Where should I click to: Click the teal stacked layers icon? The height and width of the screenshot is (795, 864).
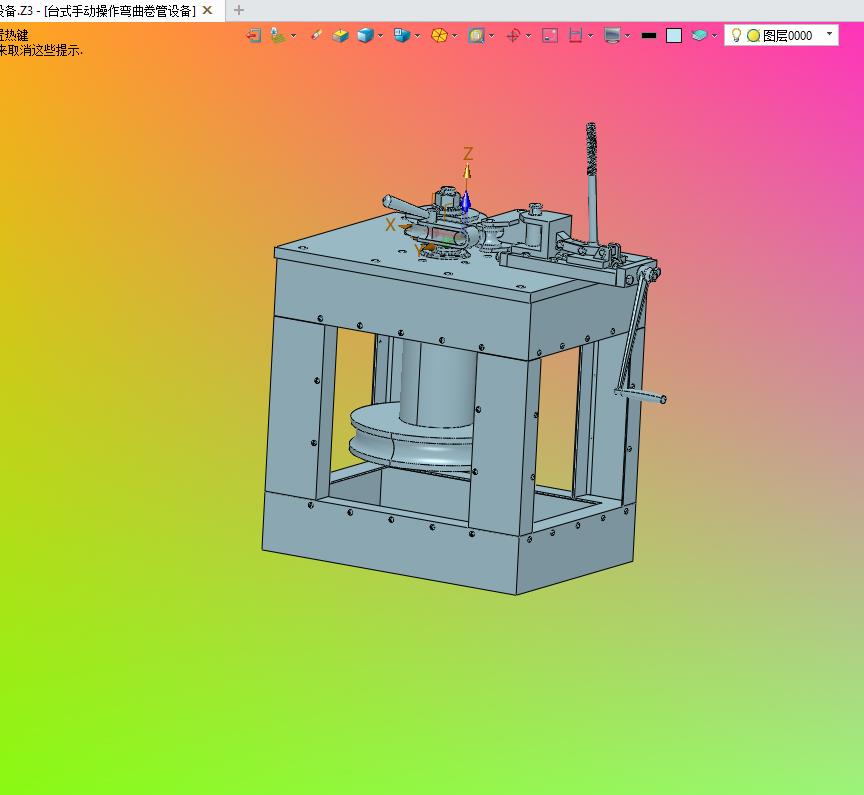699,36
